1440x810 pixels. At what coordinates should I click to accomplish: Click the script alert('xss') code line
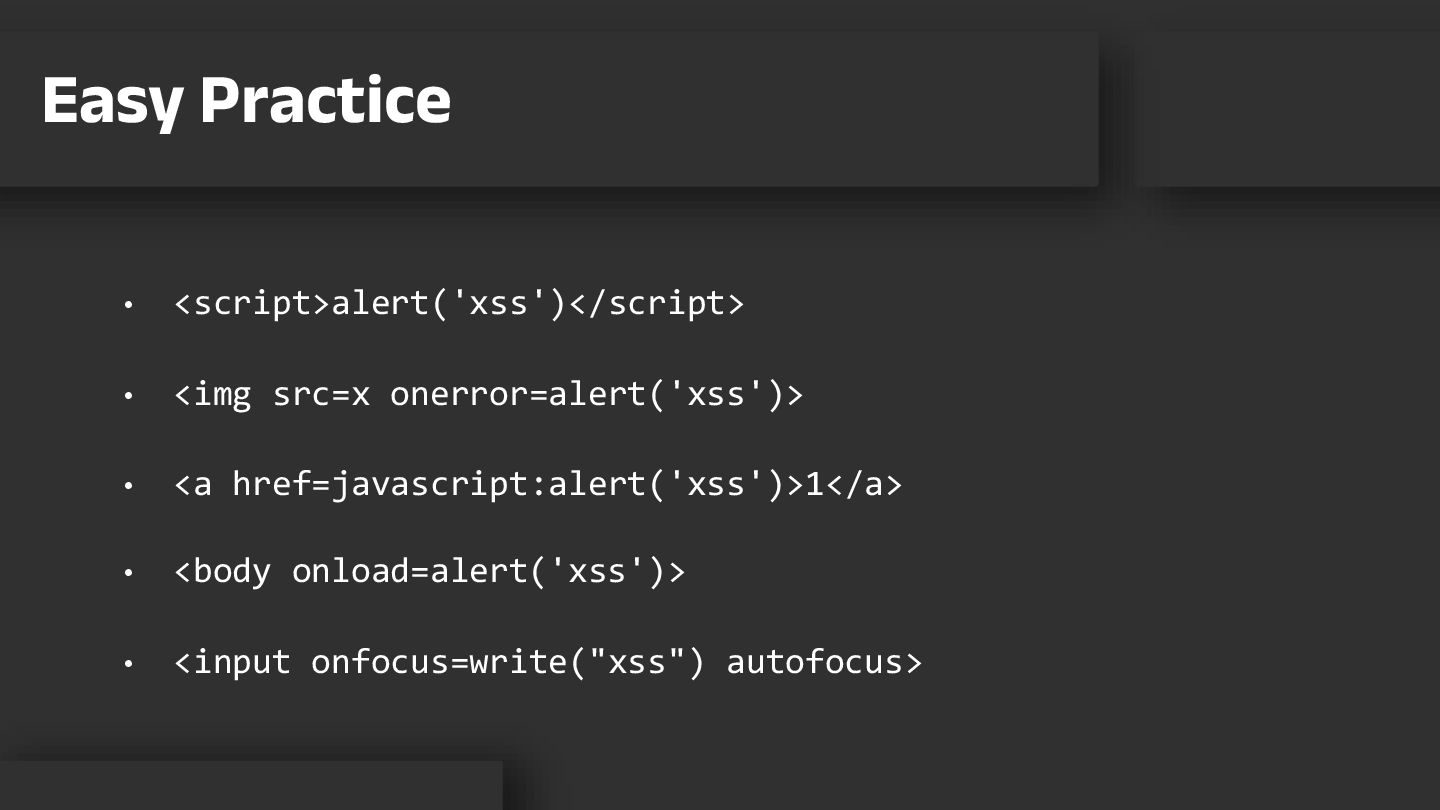click(x=459, y=303)
